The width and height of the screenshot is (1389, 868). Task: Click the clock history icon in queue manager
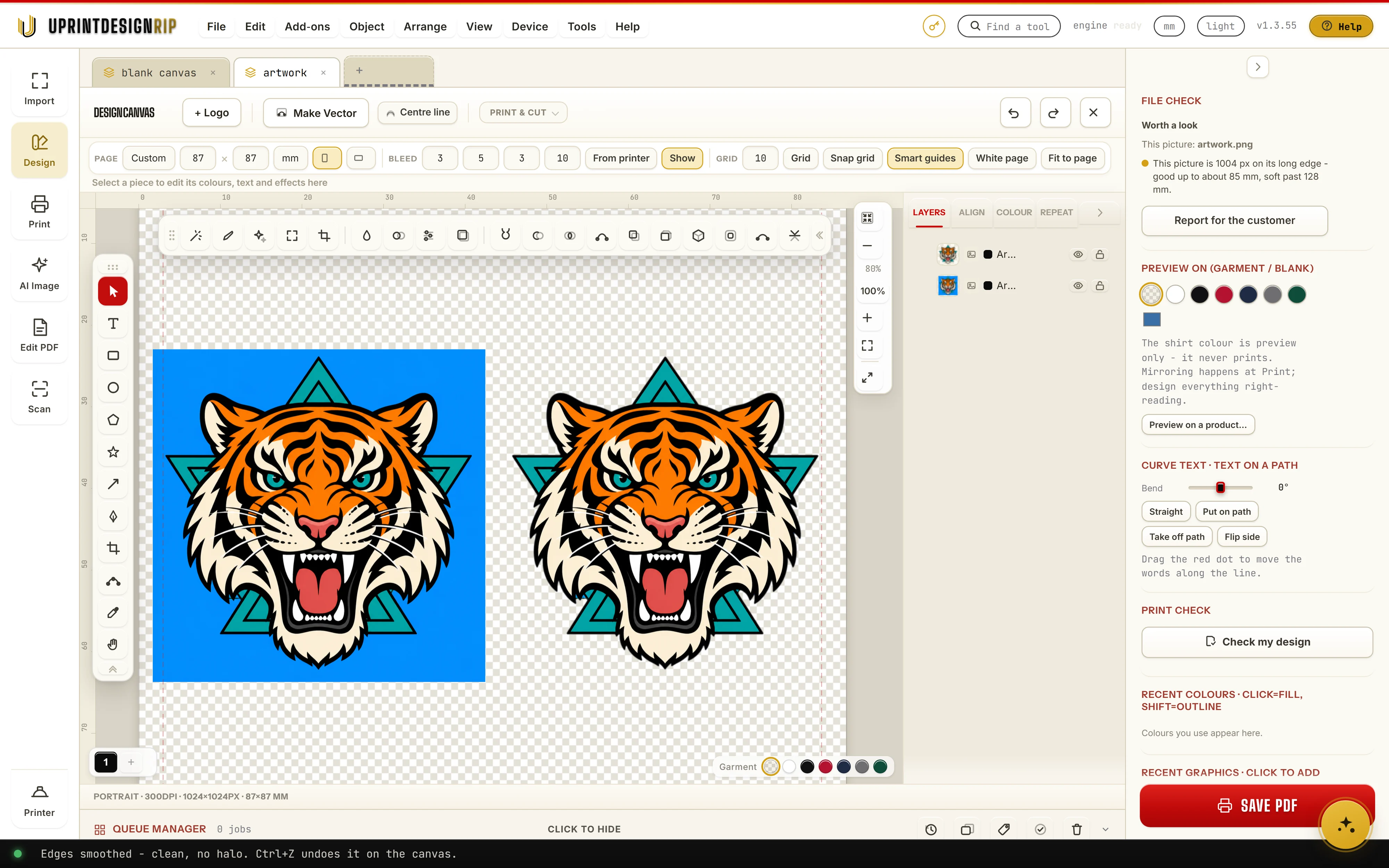[x=931, y=829]
